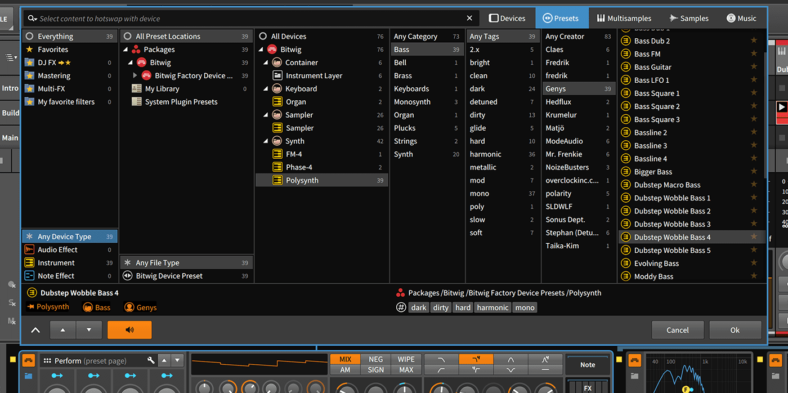Click the Audio Effect type icon
Viewport: 788px width, 393px height.
29,249
